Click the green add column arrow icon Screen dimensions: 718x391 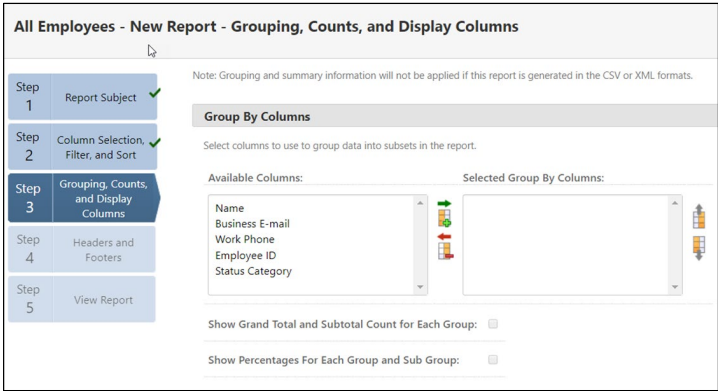444,213
